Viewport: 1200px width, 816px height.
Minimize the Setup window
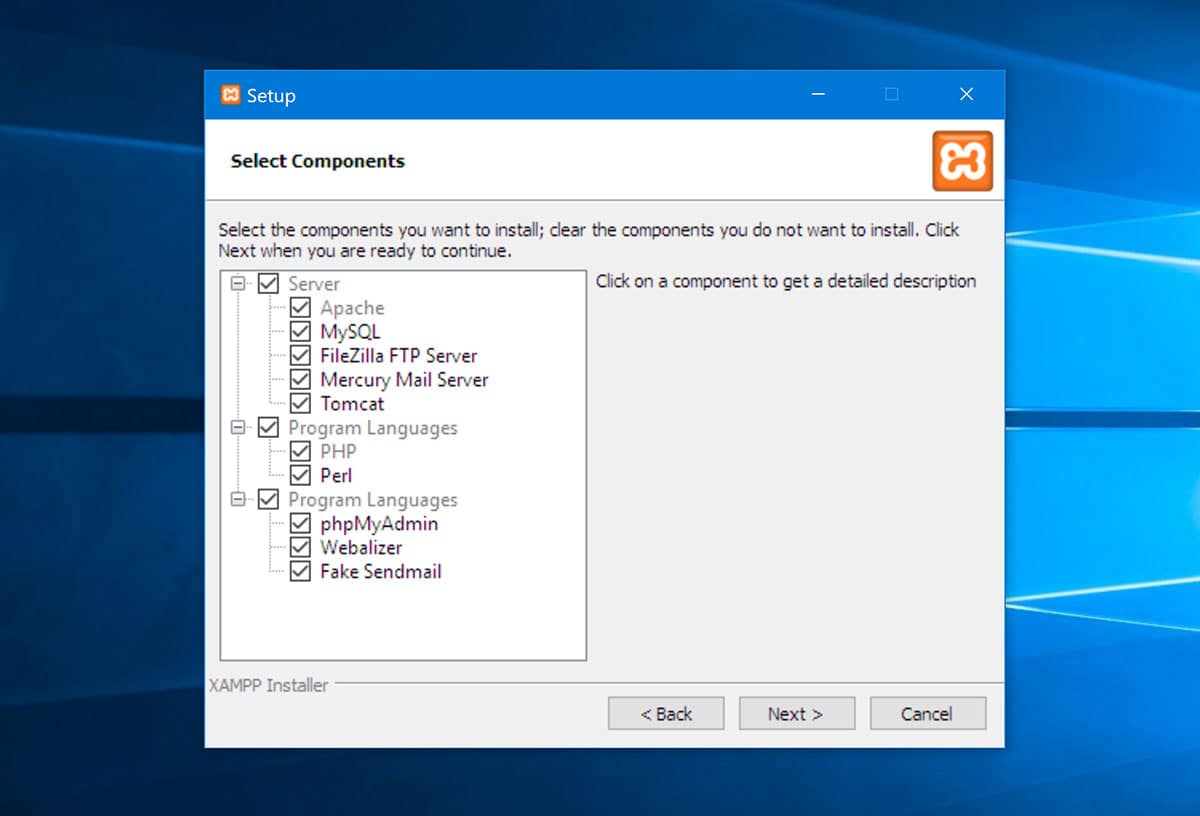coord(819,95)
